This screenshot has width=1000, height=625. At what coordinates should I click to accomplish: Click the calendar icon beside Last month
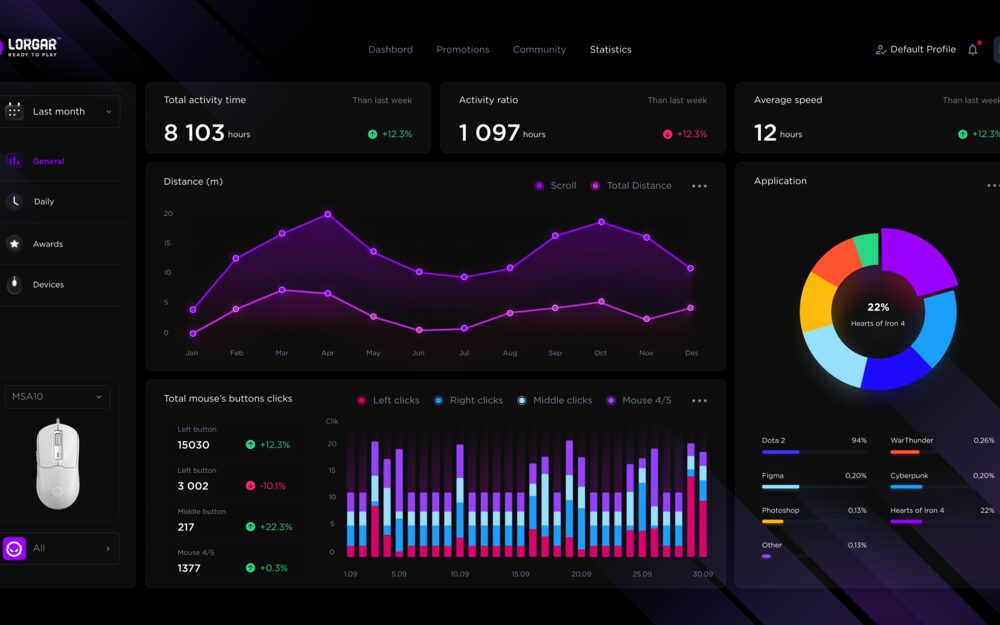(x=14, y=111)
